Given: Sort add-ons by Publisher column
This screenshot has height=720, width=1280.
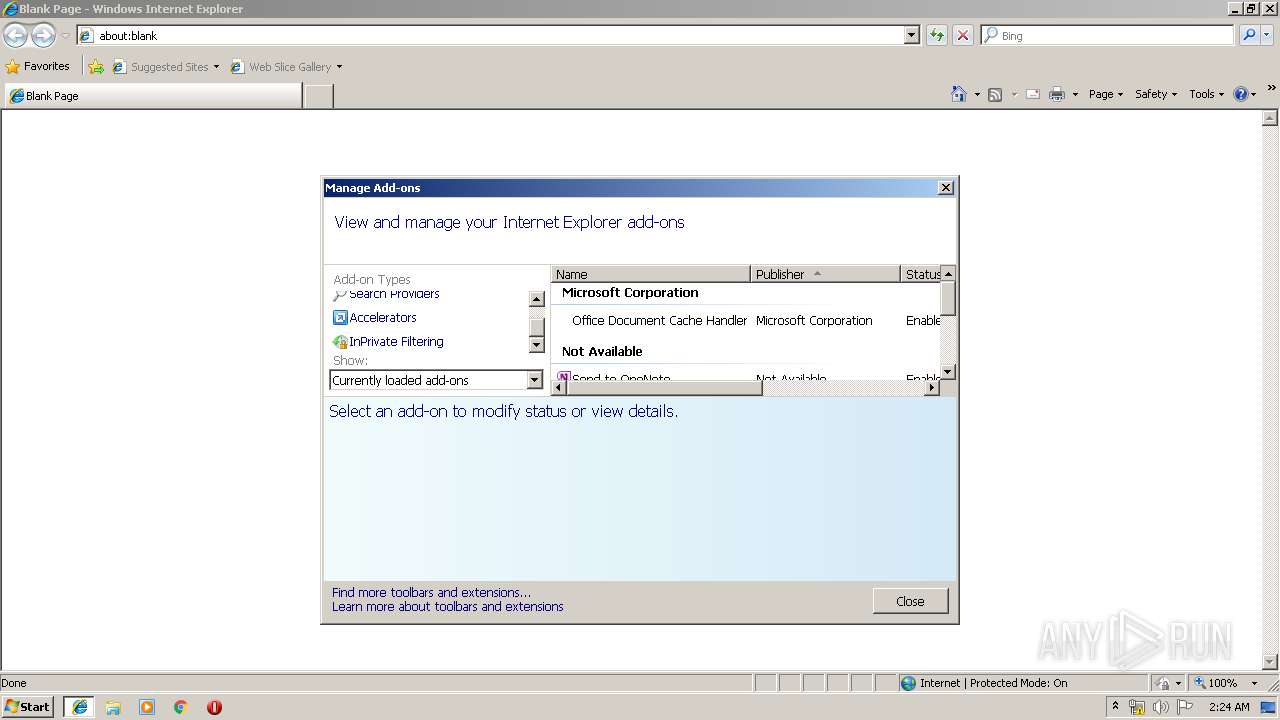Looking at the screenshot, I should [825, 274].
